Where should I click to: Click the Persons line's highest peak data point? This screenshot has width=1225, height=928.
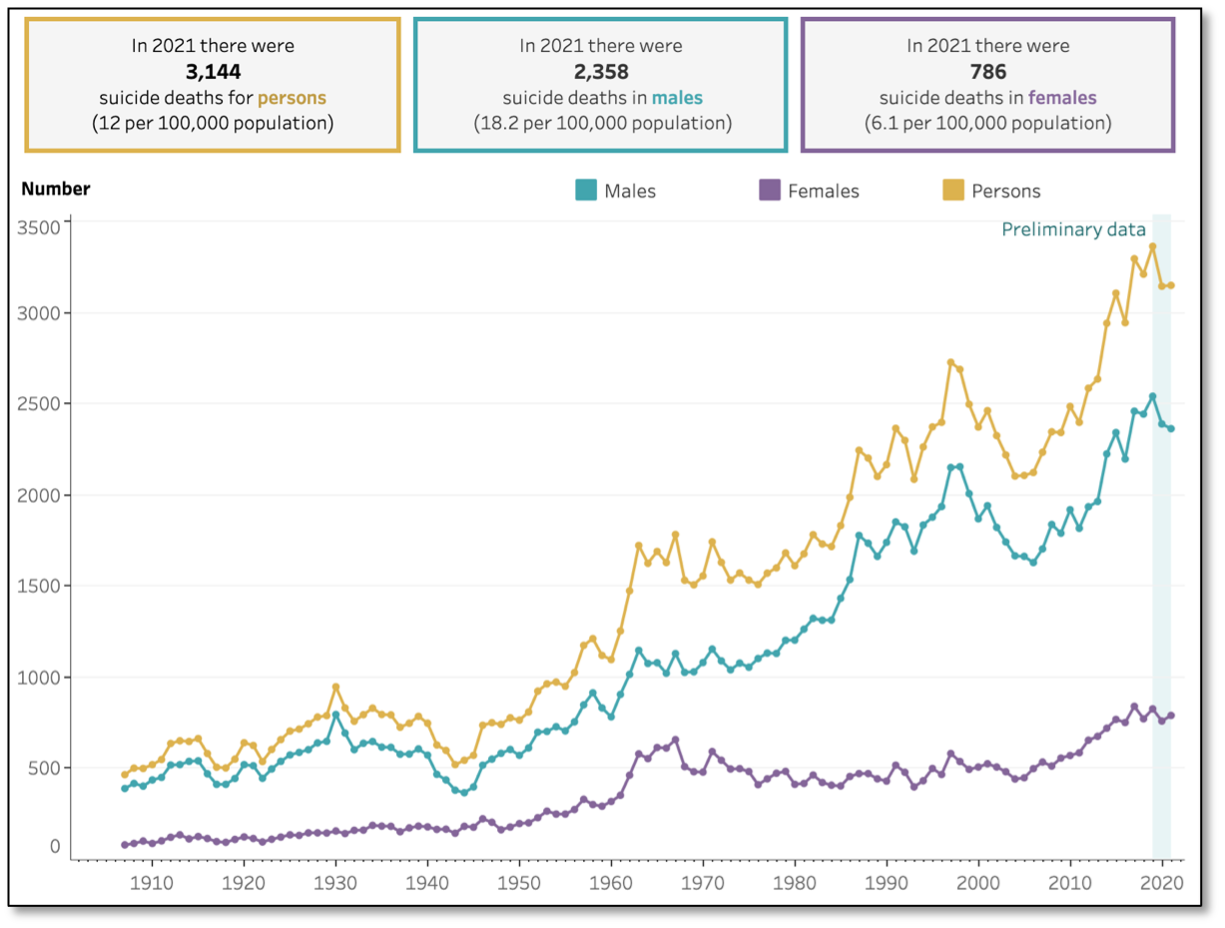pyautogui.click(x=1152, y=246)
